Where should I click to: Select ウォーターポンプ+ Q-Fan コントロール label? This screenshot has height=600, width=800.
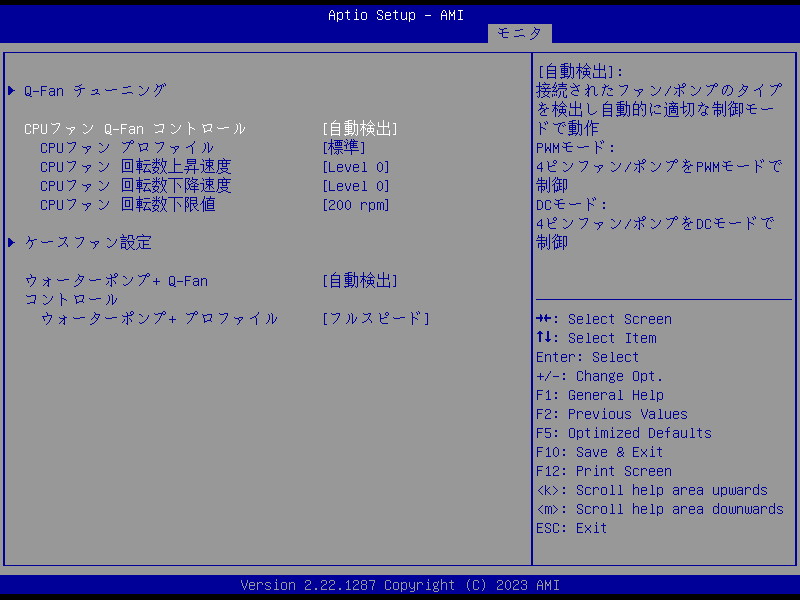116,290
